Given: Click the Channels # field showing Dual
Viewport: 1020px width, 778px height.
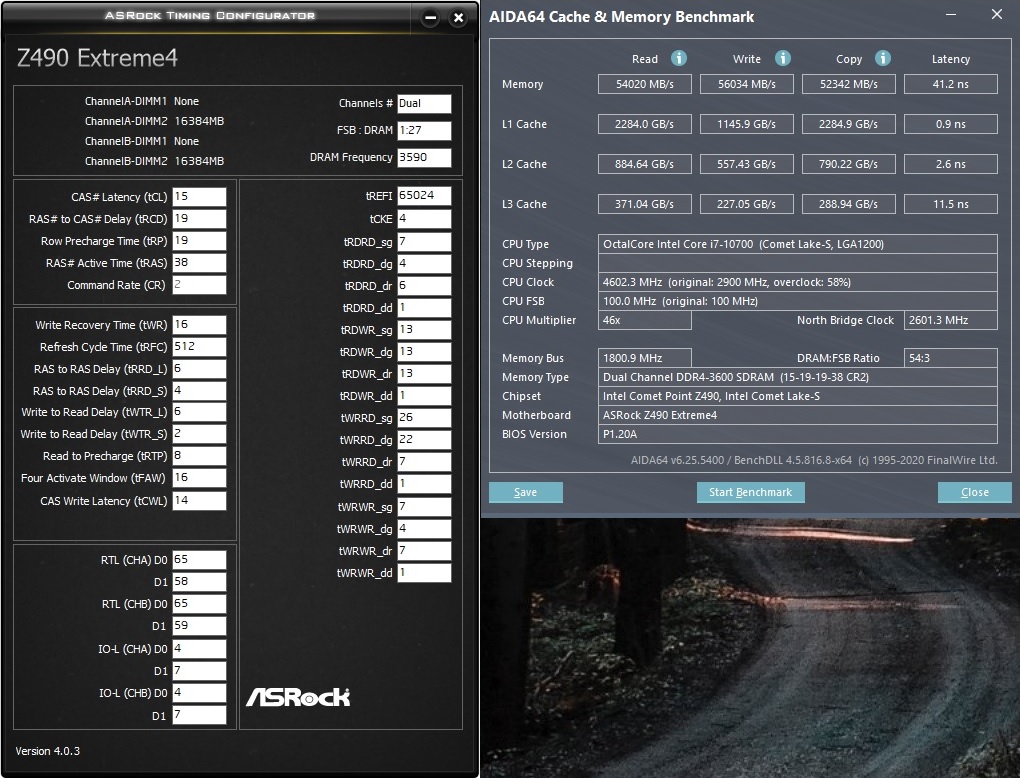Looking at the screenshot, I should [424, 103].
